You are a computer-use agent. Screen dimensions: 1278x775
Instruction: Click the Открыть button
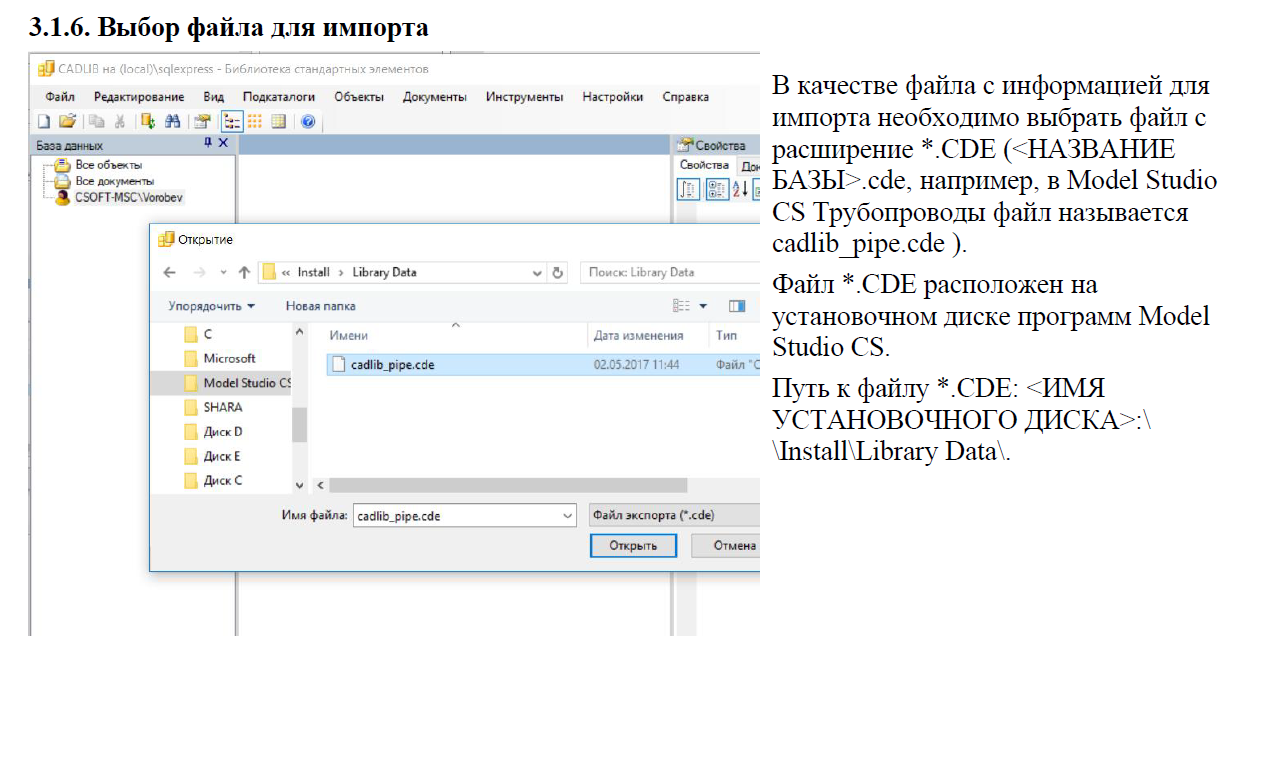click(633, 546)
